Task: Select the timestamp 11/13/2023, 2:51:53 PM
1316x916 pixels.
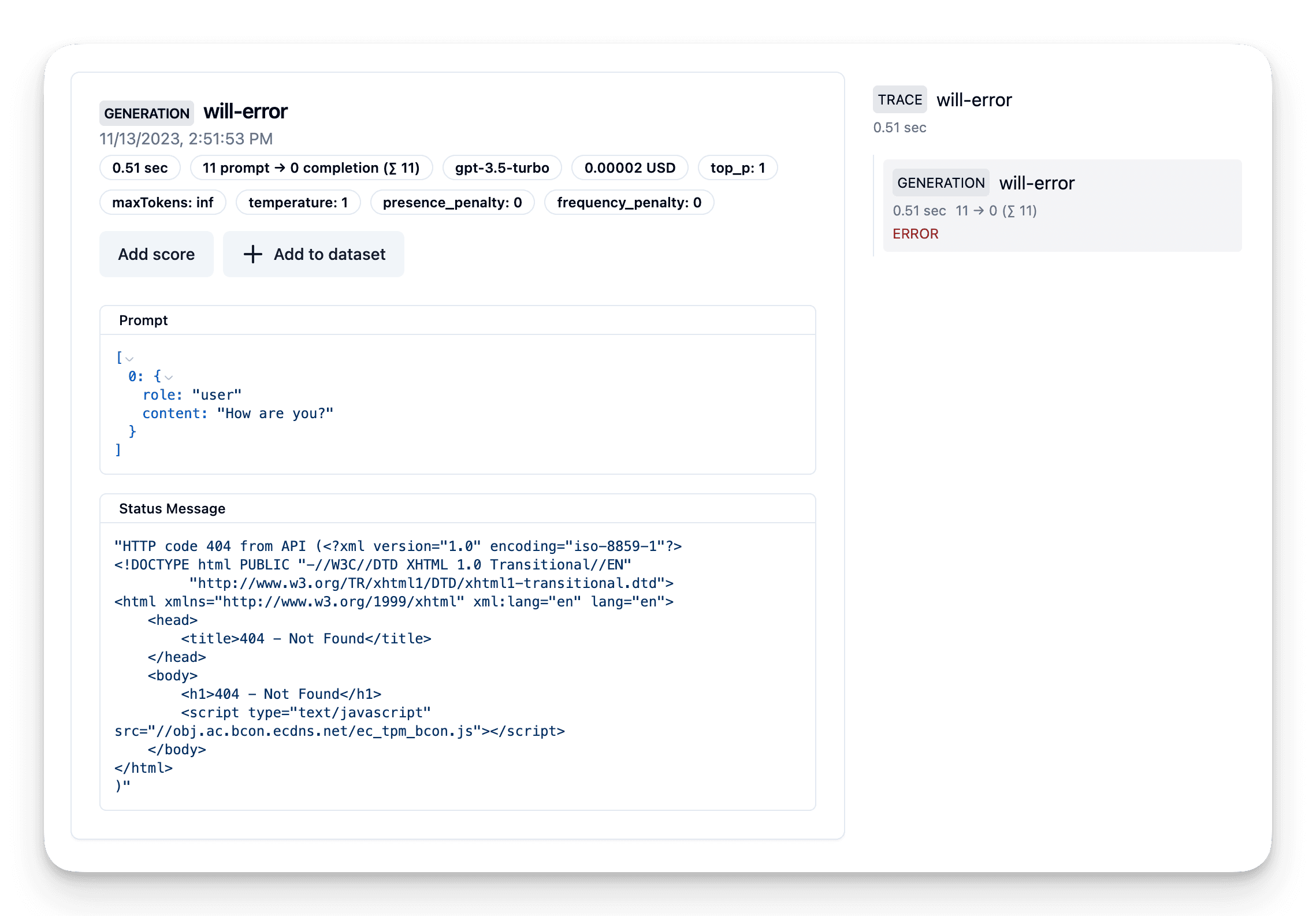Action: tap(185, 139)
